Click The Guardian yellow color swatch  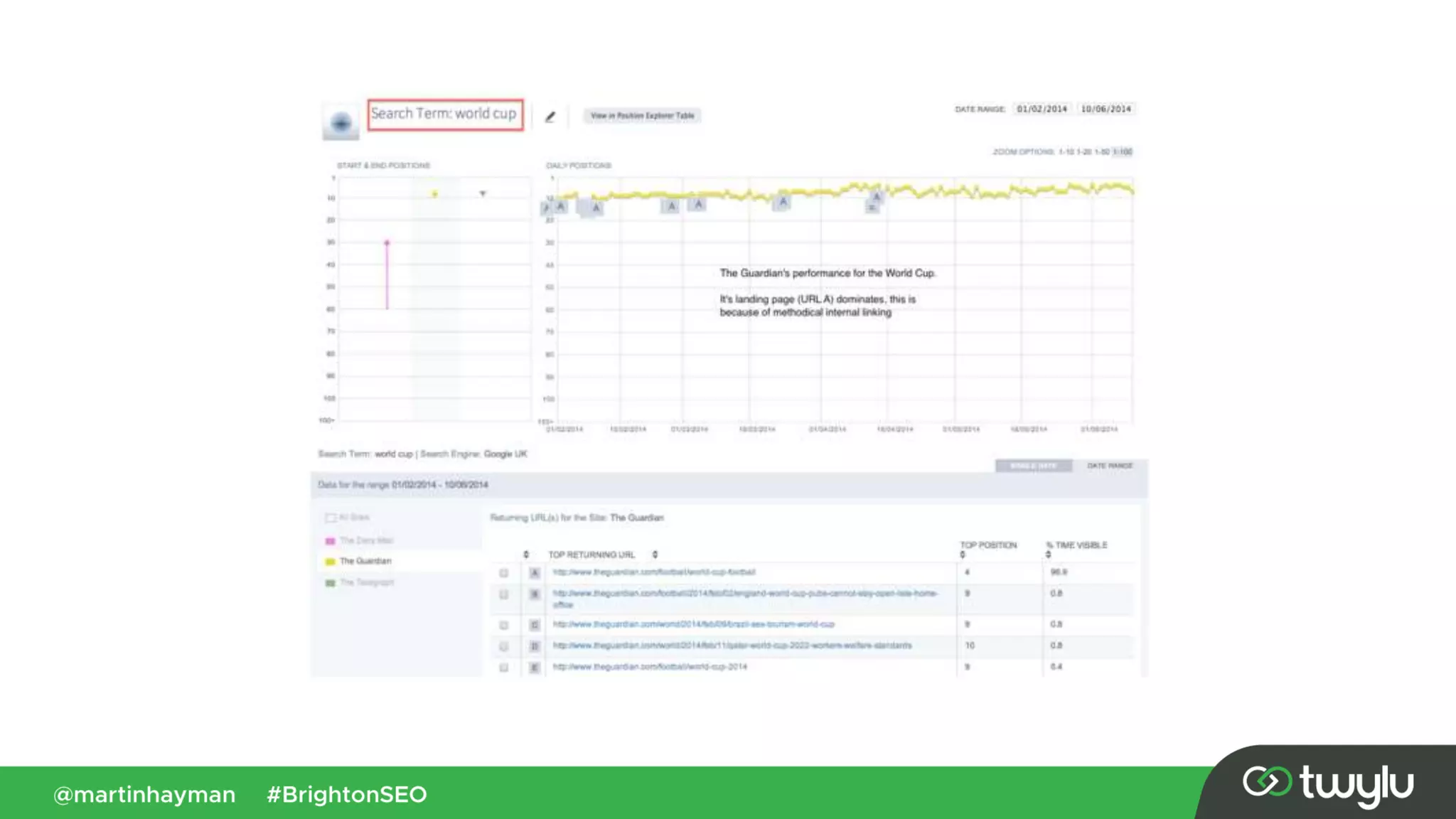(x=330, y=562)
